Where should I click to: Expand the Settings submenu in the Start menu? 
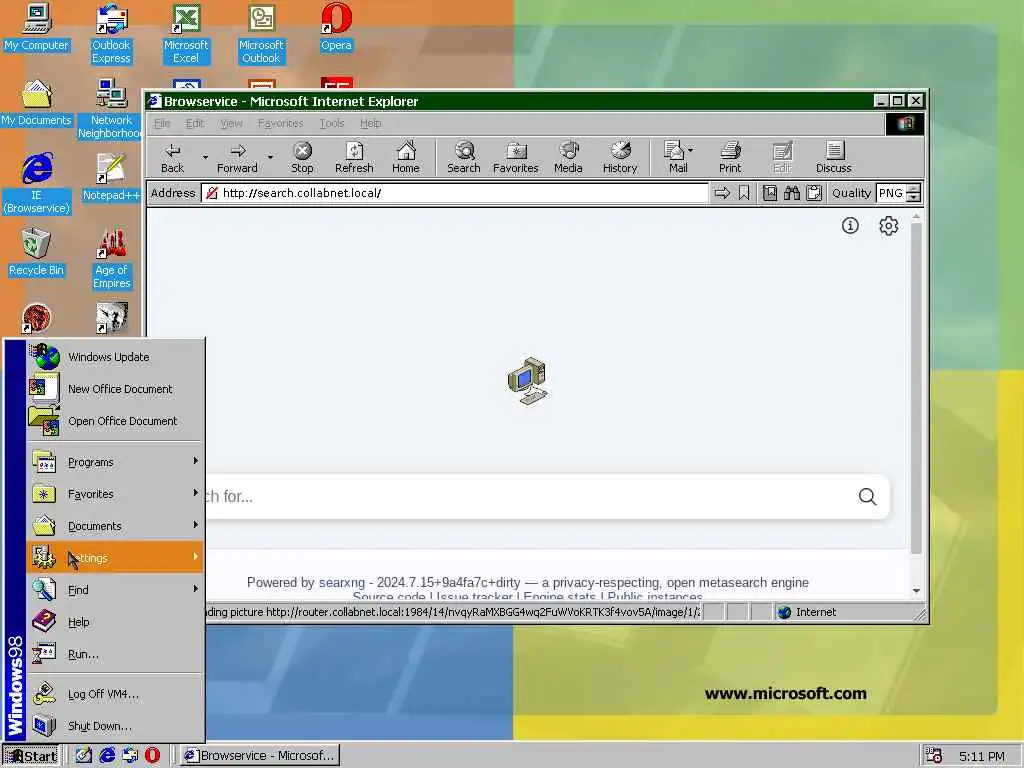pos(115,557)
